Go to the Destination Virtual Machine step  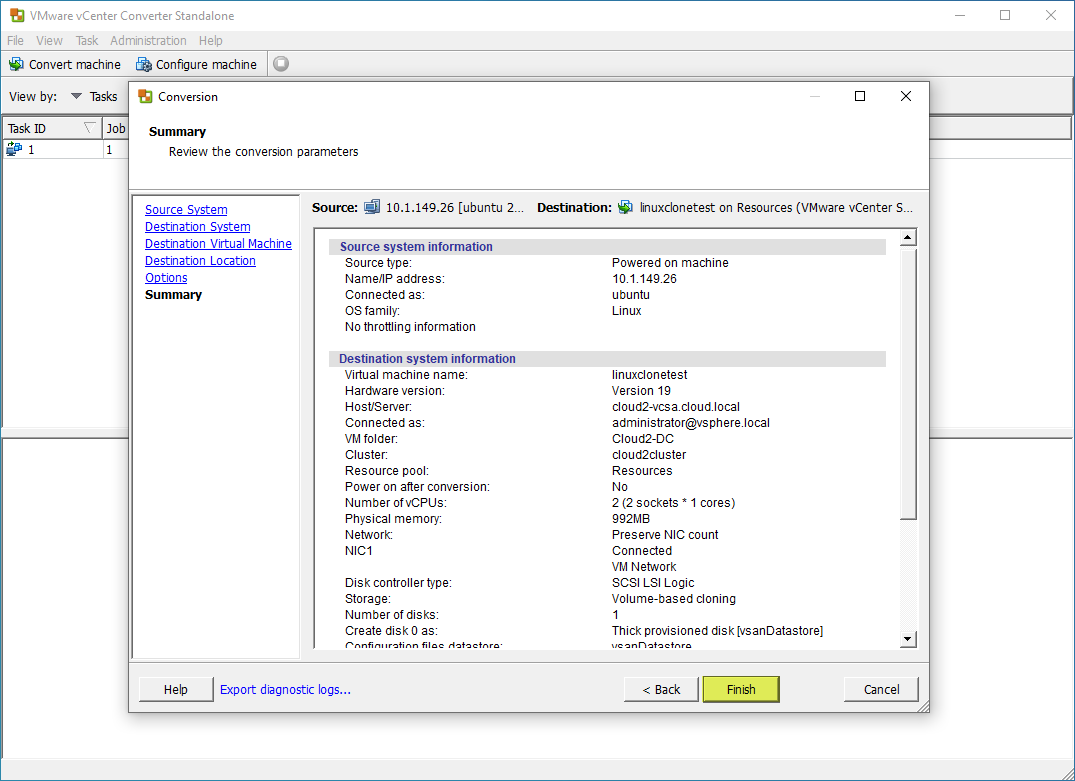point(218,244)
